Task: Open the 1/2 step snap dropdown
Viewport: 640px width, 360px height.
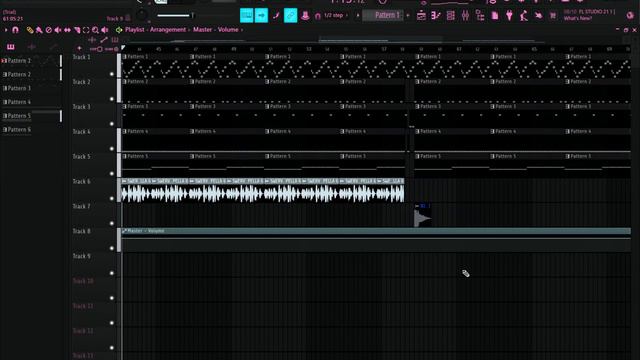Action: (x=336, y=16)
